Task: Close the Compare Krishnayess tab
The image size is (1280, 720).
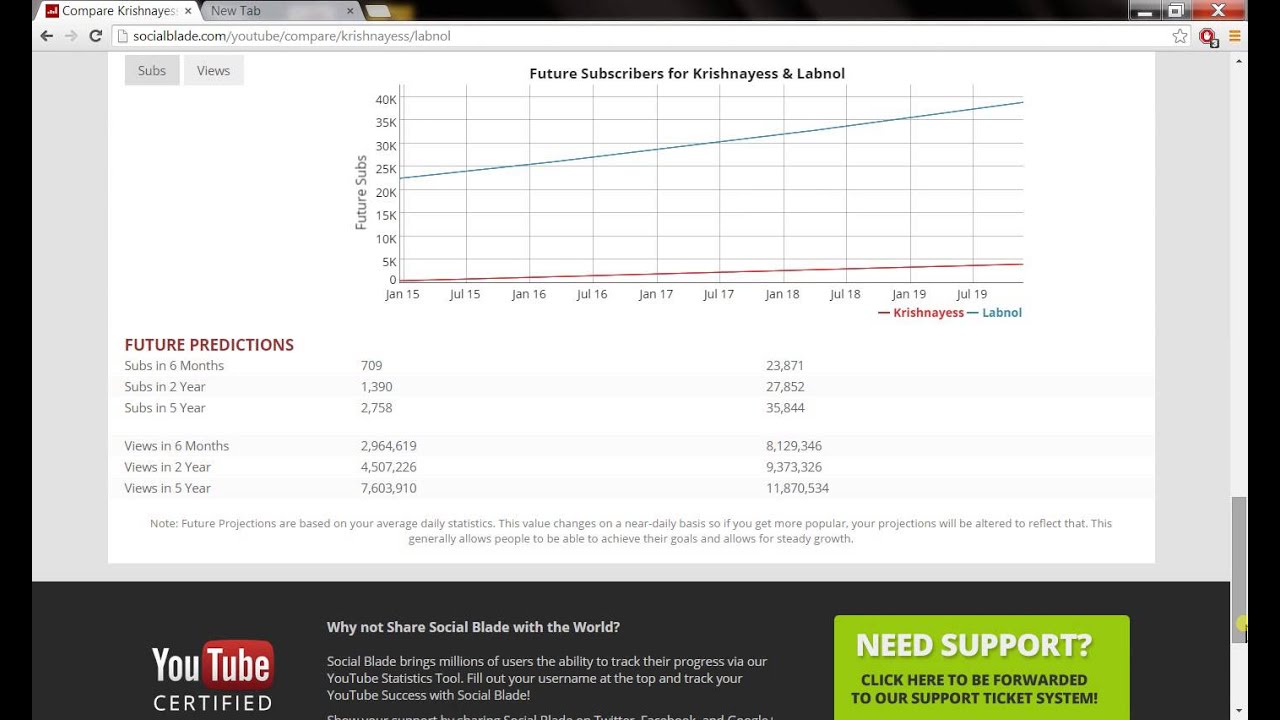Action: (188, 11)
